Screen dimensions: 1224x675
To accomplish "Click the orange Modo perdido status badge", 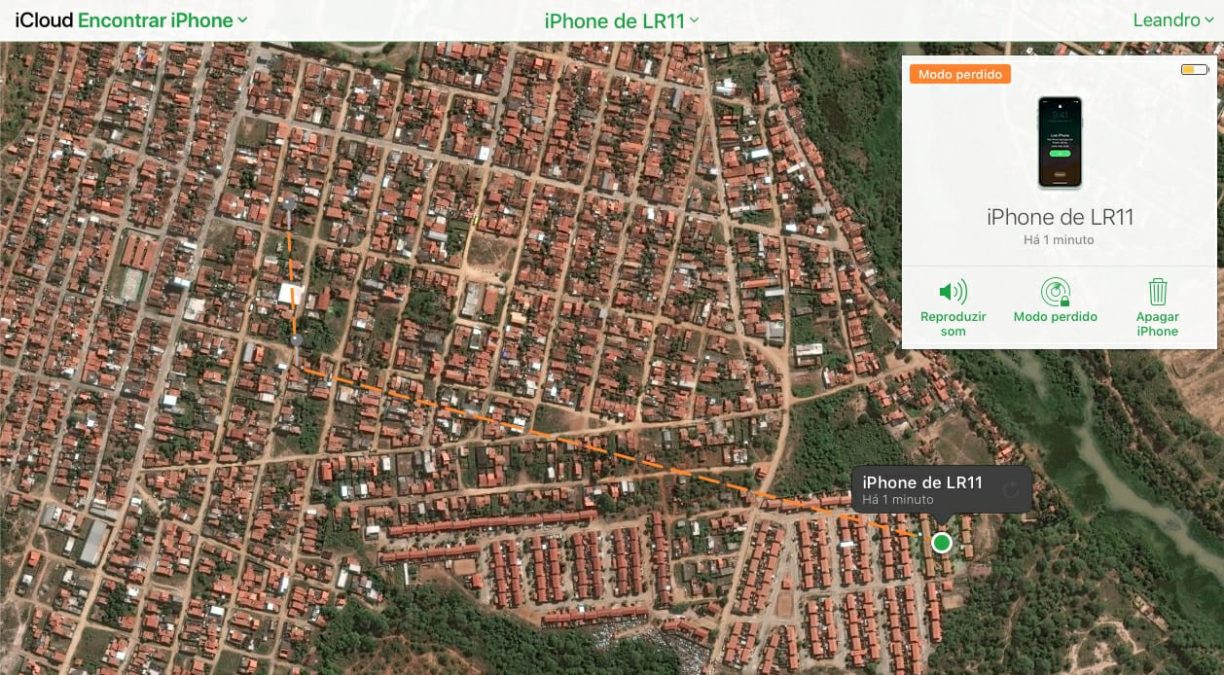I will coord(959,74).
